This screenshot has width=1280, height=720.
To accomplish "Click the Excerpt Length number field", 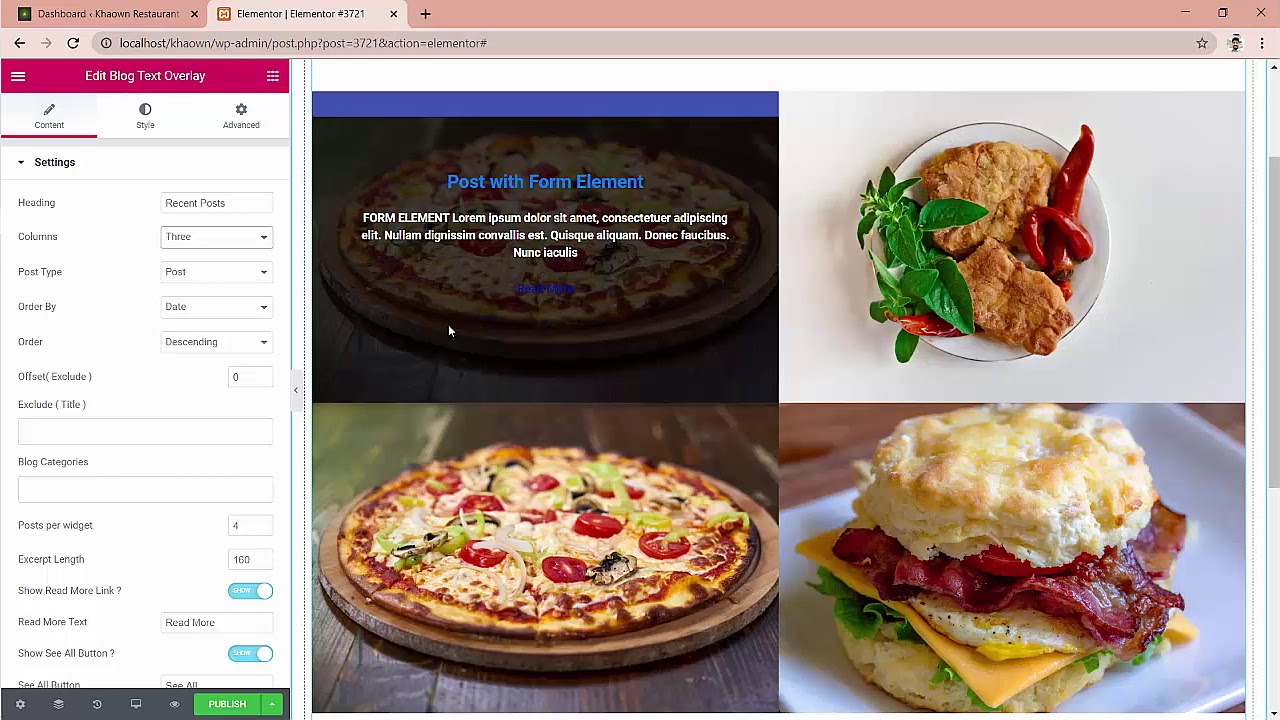I will (x=250, y=560).
